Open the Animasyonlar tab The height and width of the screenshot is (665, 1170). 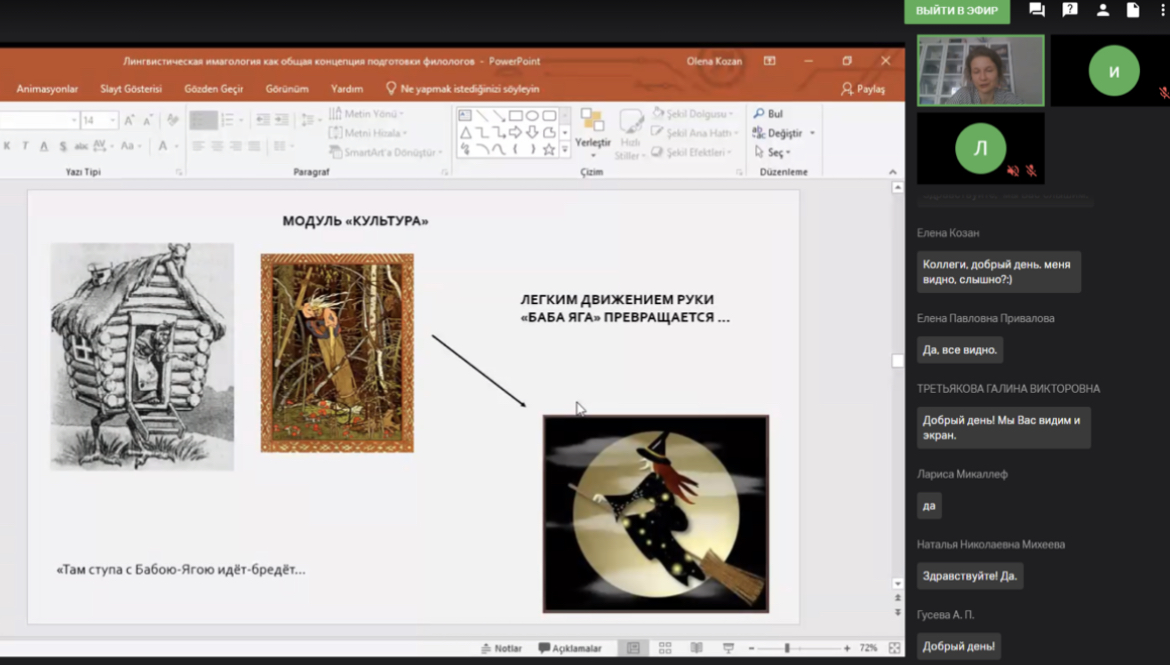click(47, 89)
